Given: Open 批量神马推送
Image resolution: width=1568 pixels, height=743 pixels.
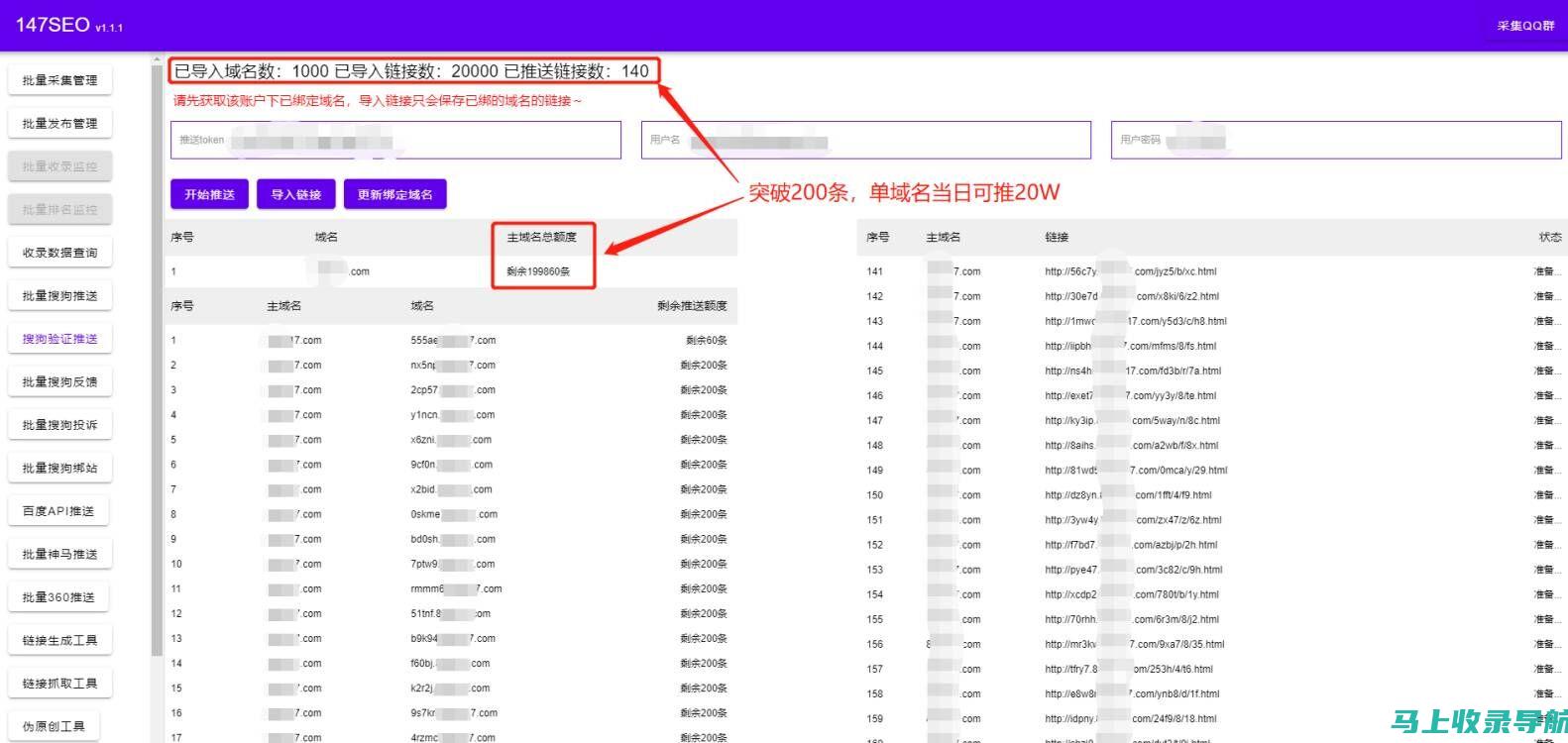Looking at the screenshot, I should click(x=59, y=555).
